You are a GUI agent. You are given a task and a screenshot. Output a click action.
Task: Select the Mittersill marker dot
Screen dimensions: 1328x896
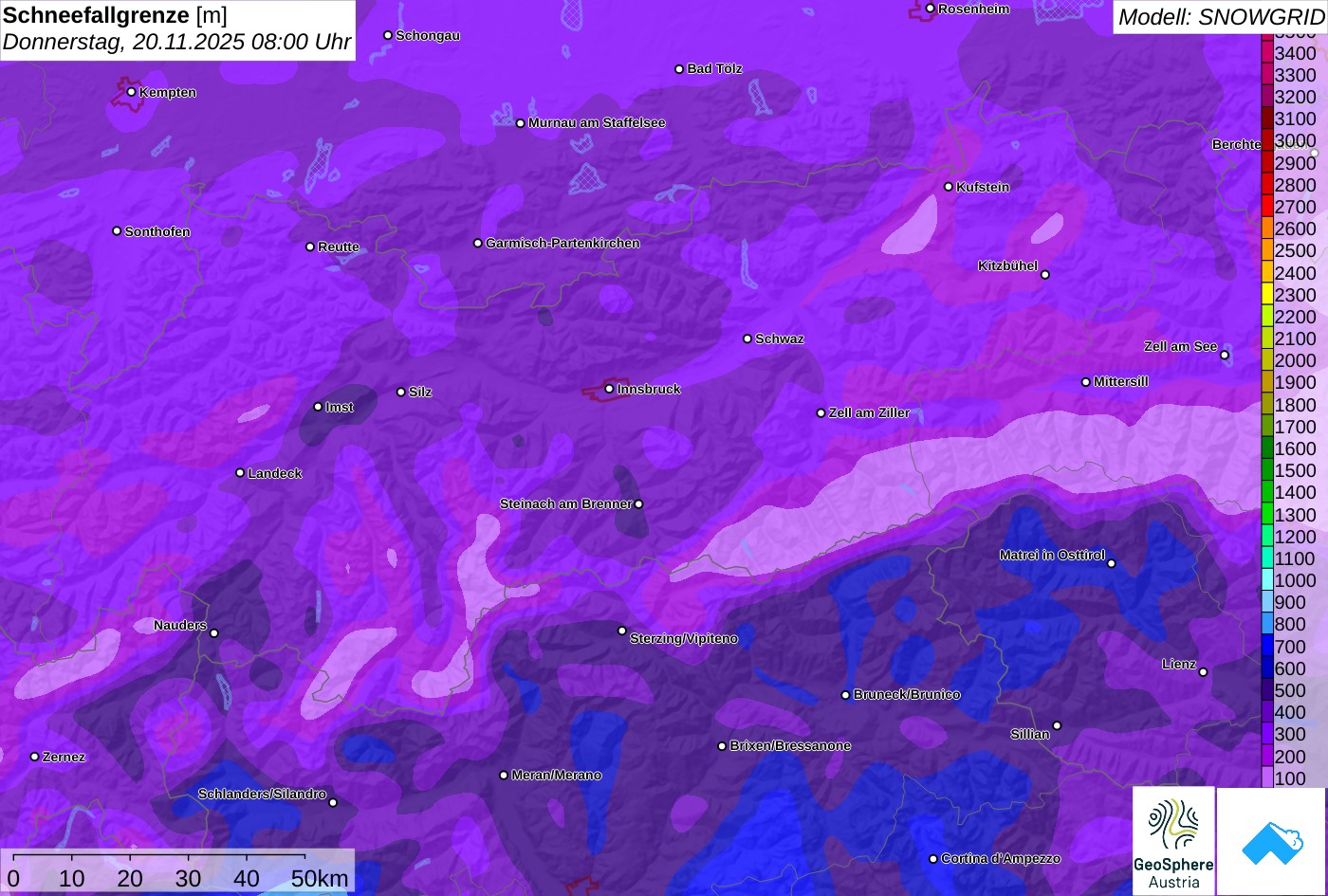tap(1086, 382)
